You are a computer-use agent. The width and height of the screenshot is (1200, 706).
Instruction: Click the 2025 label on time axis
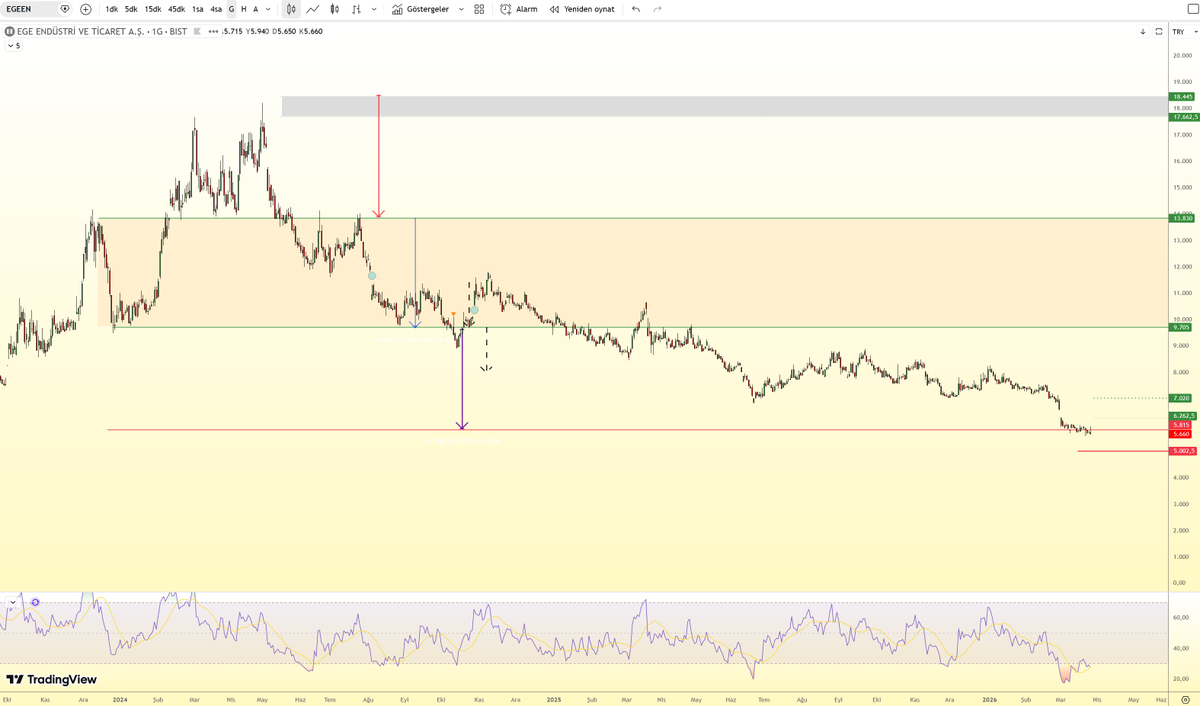(x=555, y=700)
